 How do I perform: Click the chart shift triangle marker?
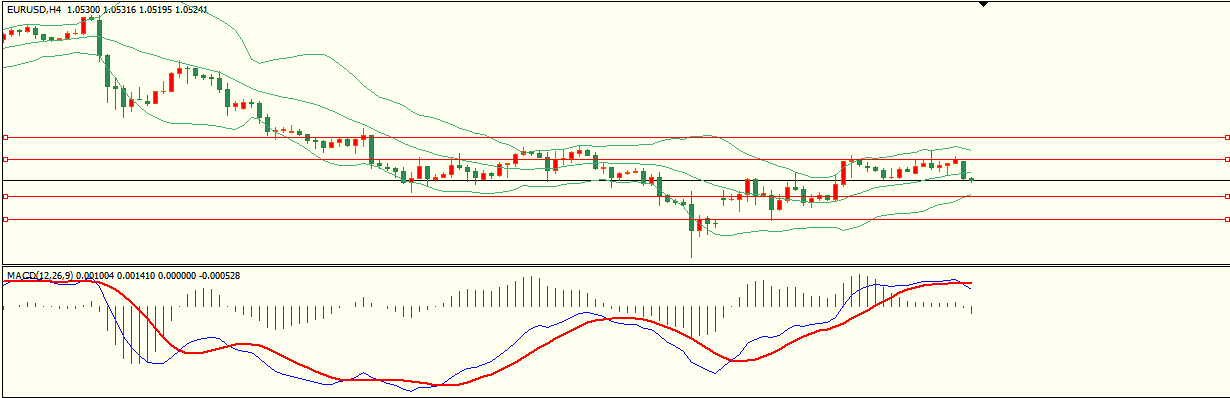984,5
